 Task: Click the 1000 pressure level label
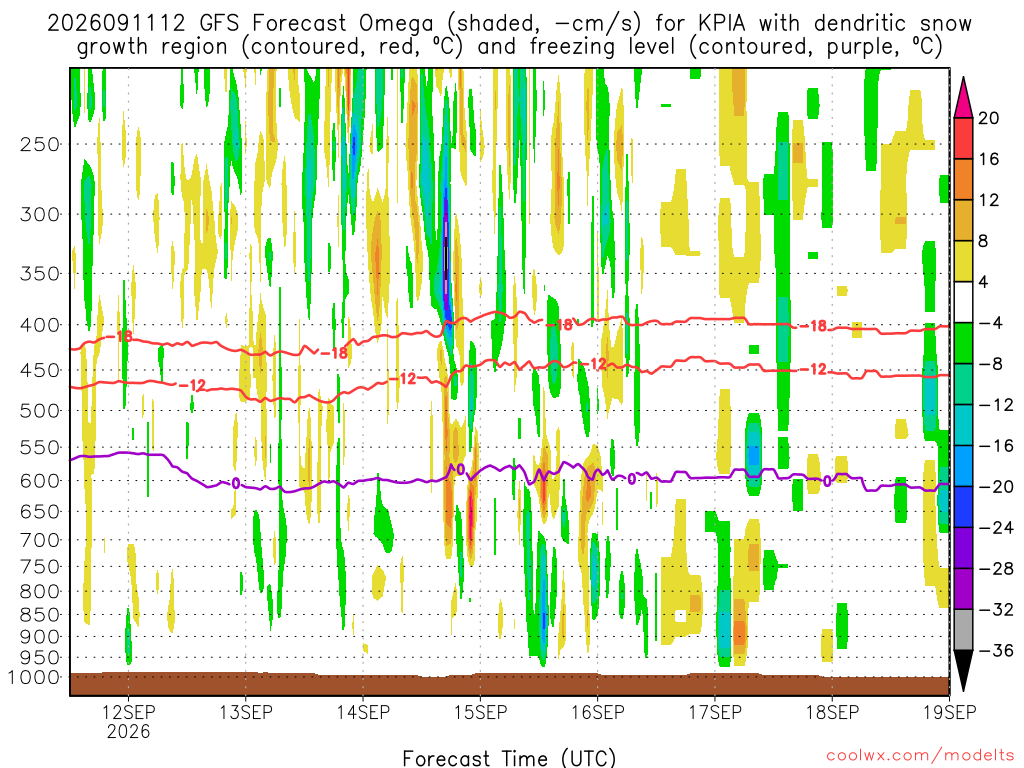click(33, 677)
